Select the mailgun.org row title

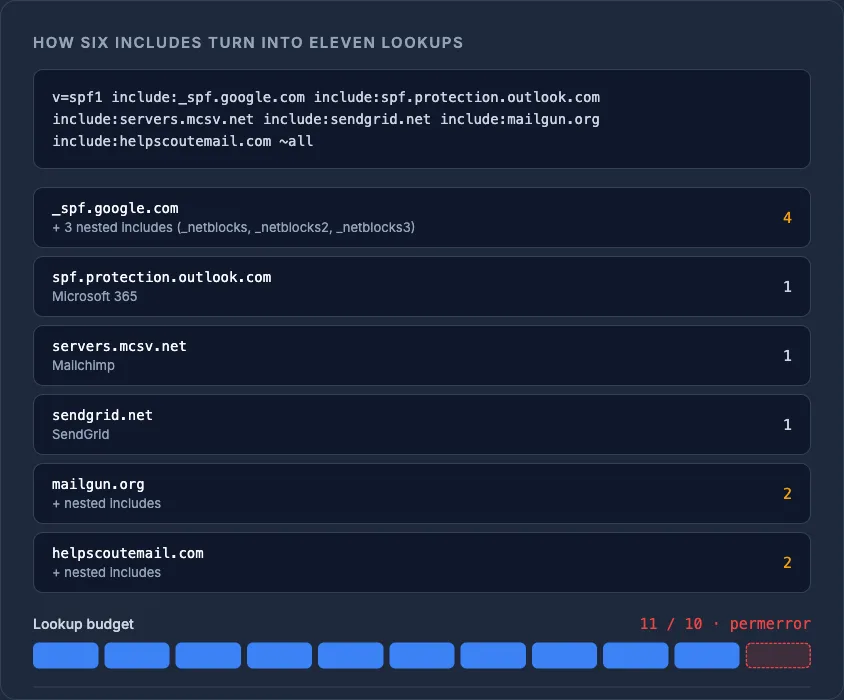99,484
